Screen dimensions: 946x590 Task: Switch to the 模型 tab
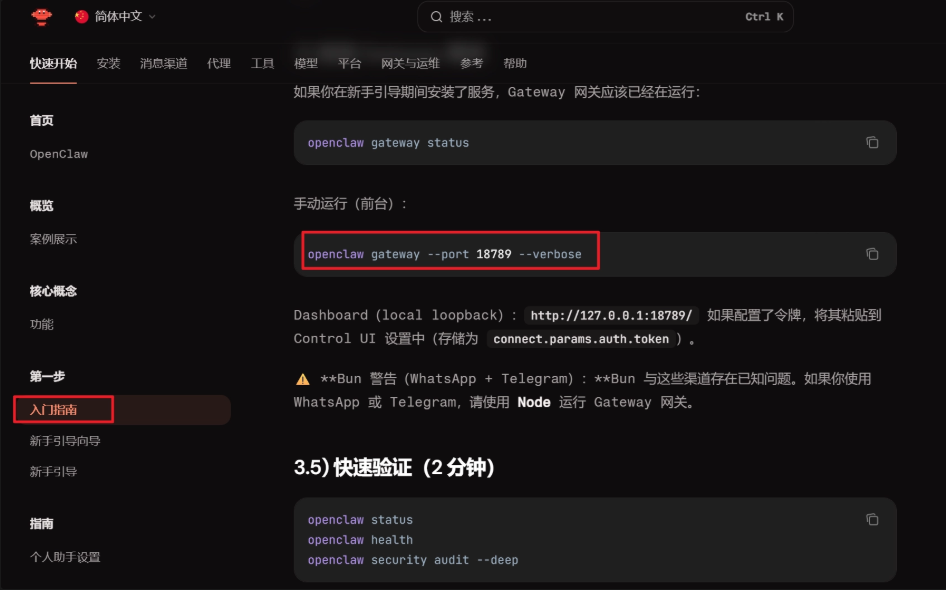coord(306,63)
